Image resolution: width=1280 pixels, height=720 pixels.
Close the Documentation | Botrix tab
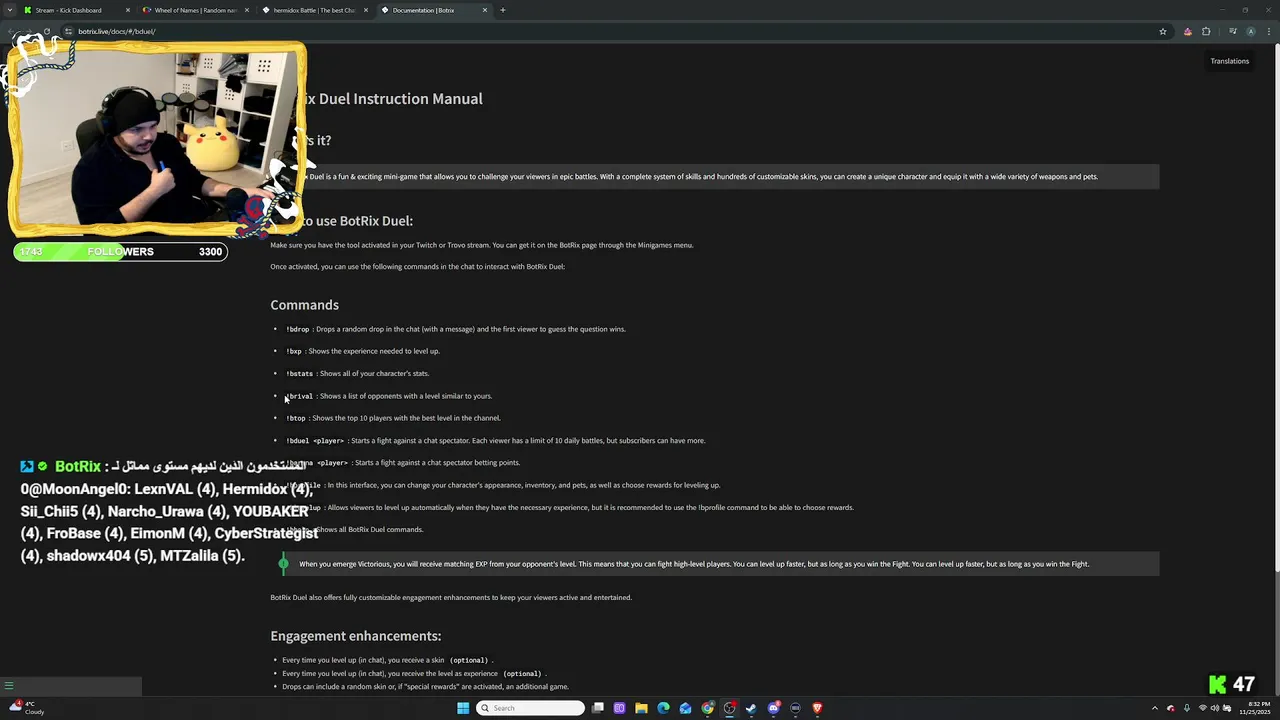(x=485, y=10)
